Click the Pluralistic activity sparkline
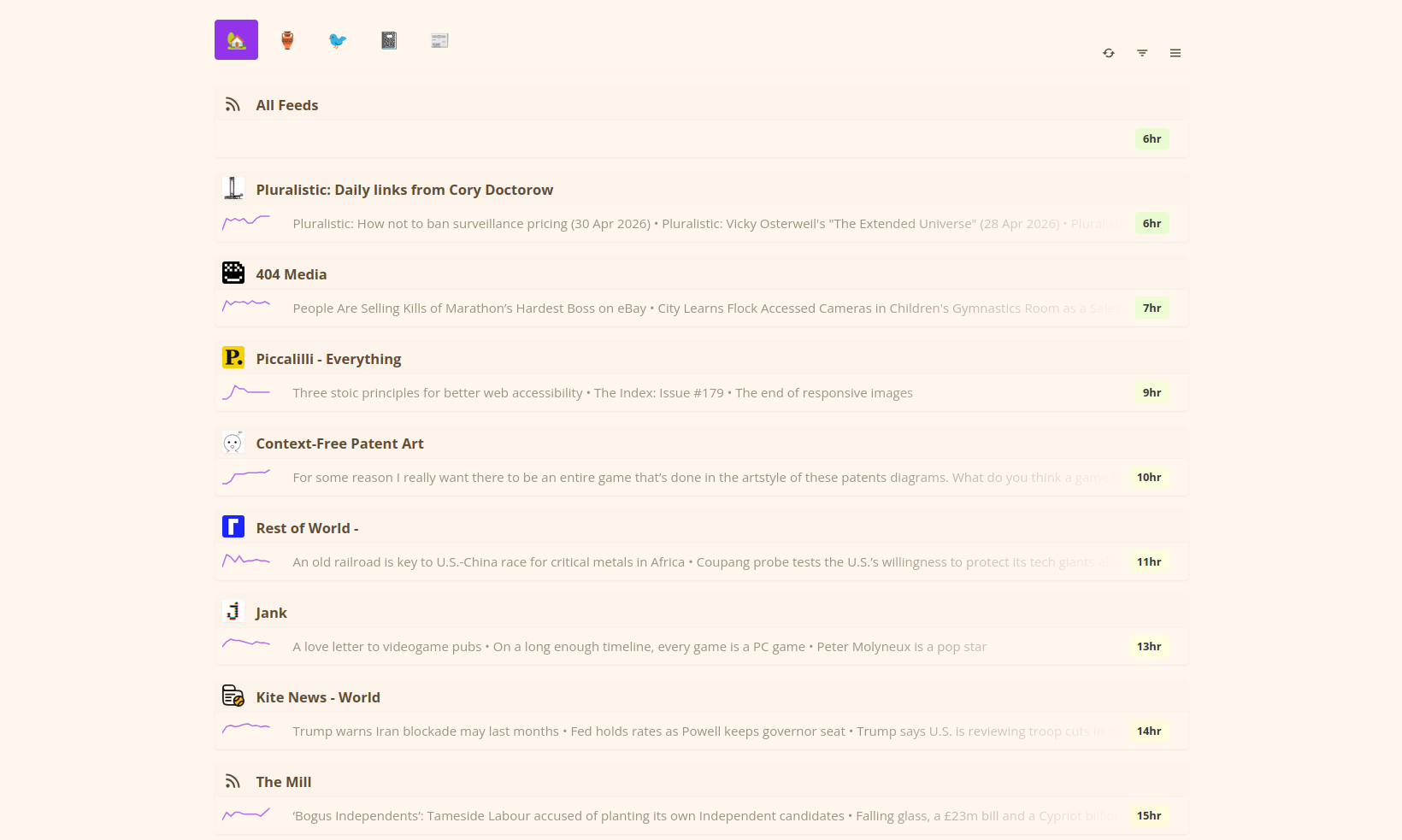Viewport: 1402px width, 840px height. [246, 223]
